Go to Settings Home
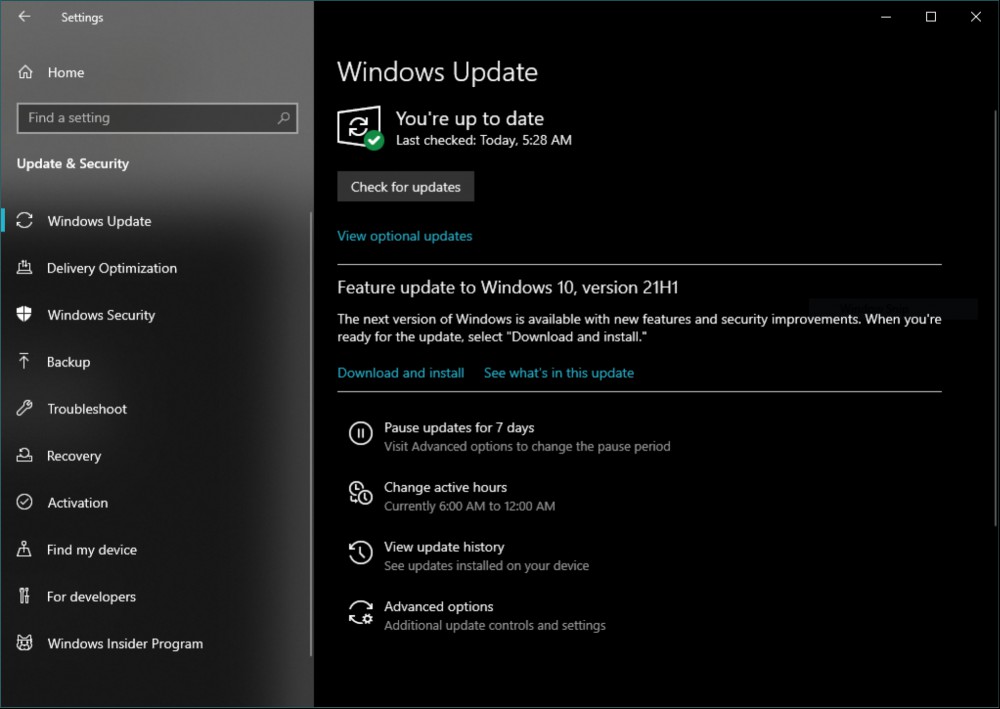Viewport: 1000px width, 709px height. tap(156, 72)
